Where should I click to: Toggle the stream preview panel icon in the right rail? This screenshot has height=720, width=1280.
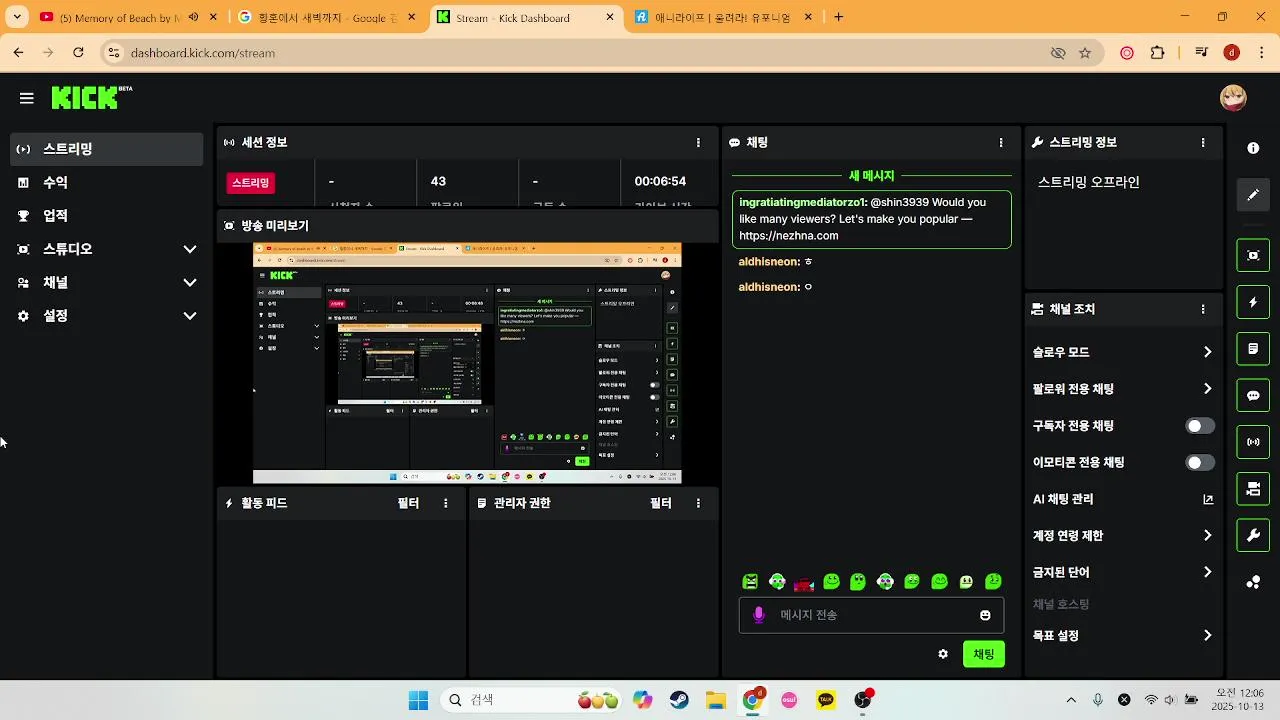(1253, 255)
